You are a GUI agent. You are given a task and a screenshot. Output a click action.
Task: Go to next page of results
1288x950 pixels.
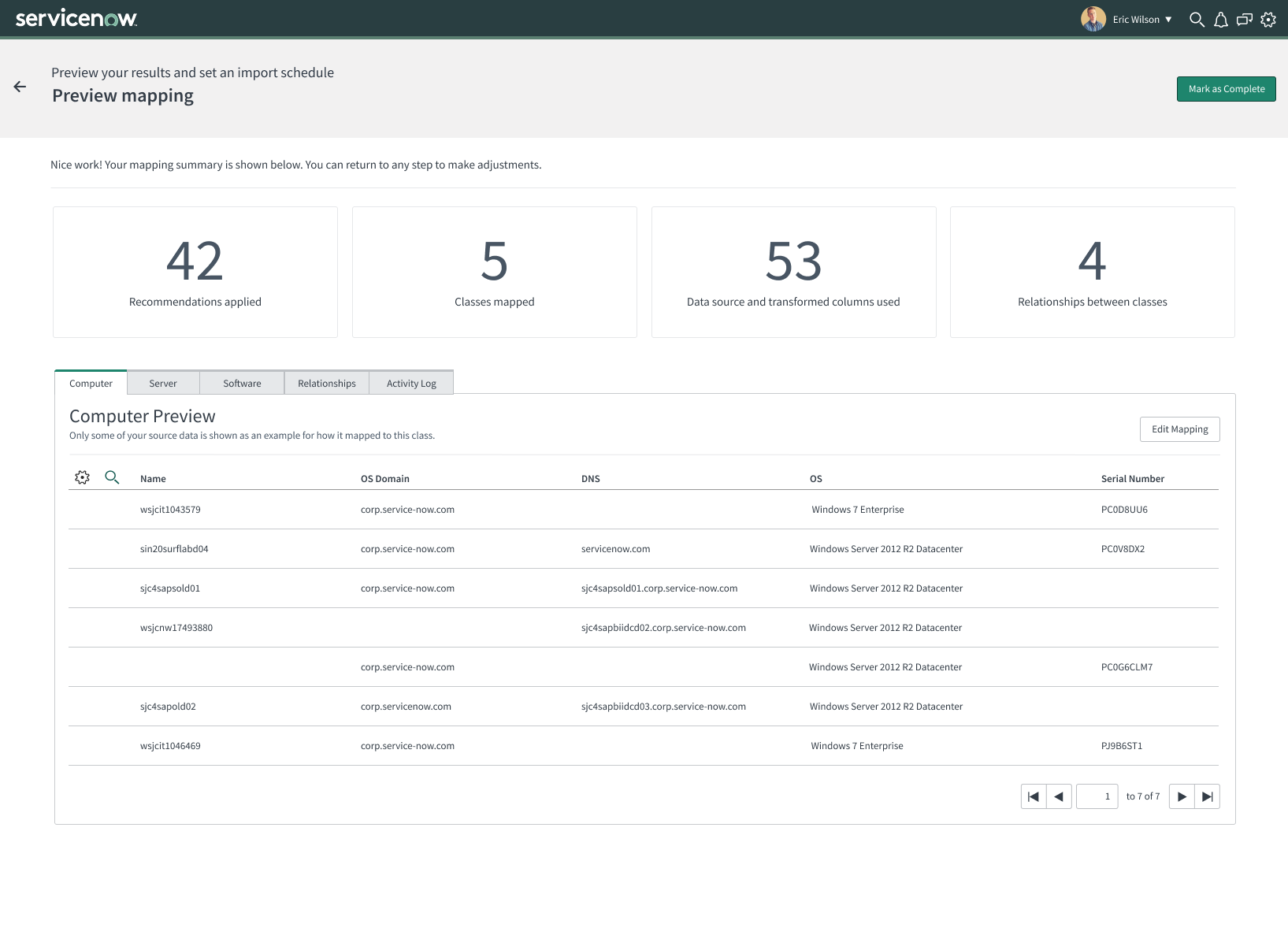[x=1182, y=796]
